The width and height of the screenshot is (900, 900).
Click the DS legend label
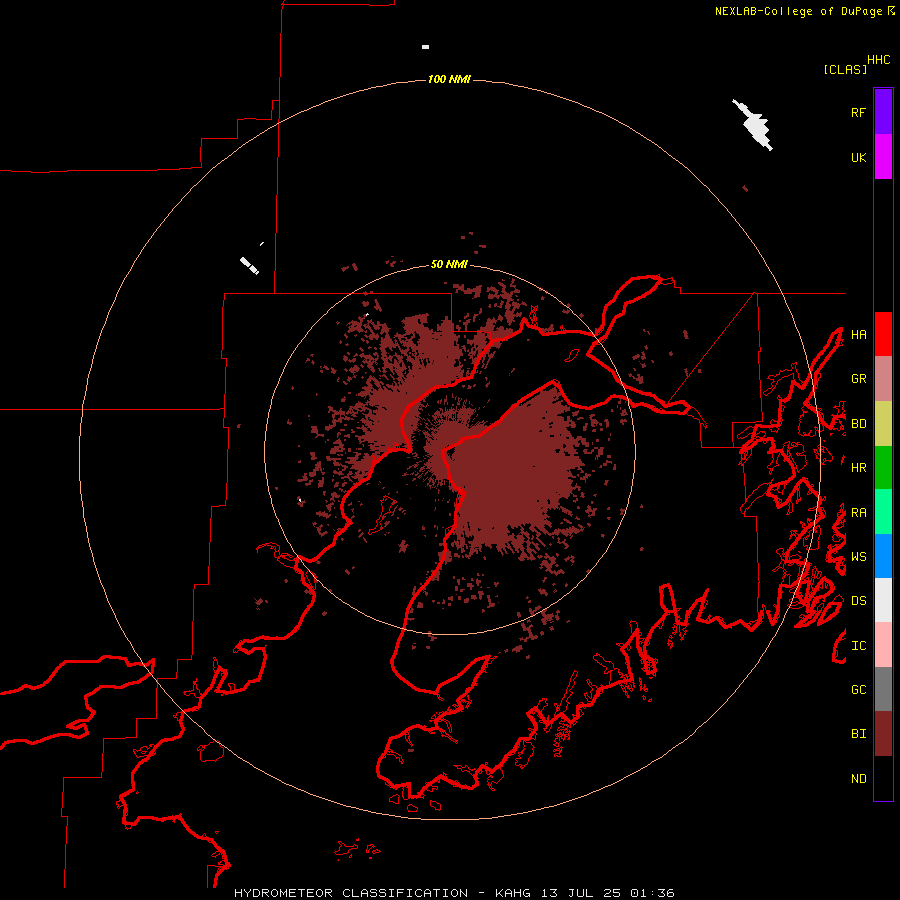click(x=858, y=601)
